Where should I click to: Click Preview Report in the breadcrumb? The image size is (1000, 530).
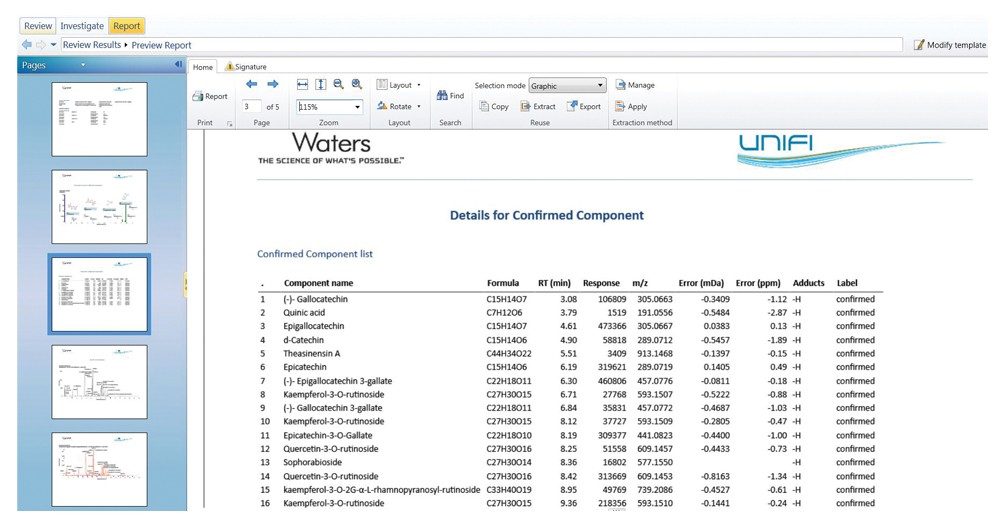pos(161,45)
